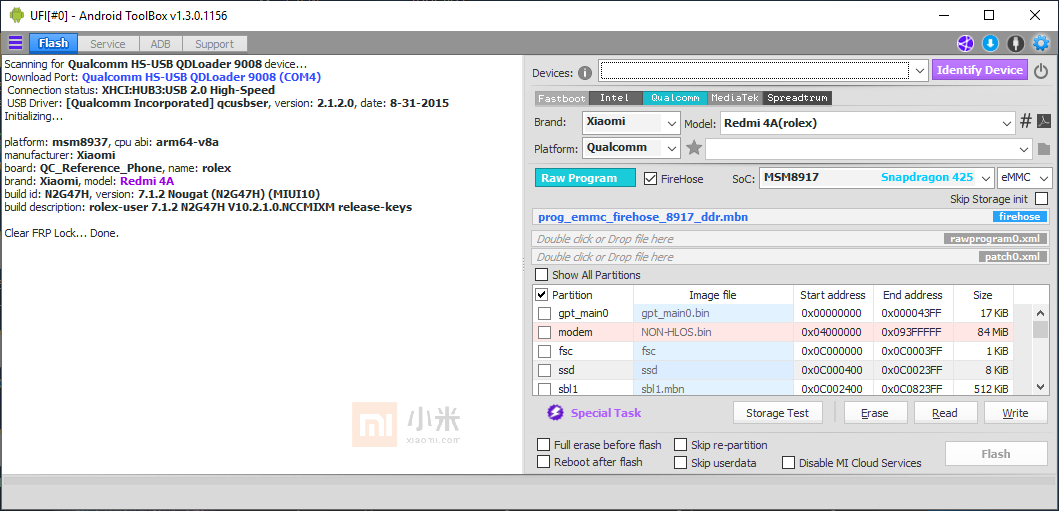Toggle the Partition header select-all checkbox

(x=542, y=295)
